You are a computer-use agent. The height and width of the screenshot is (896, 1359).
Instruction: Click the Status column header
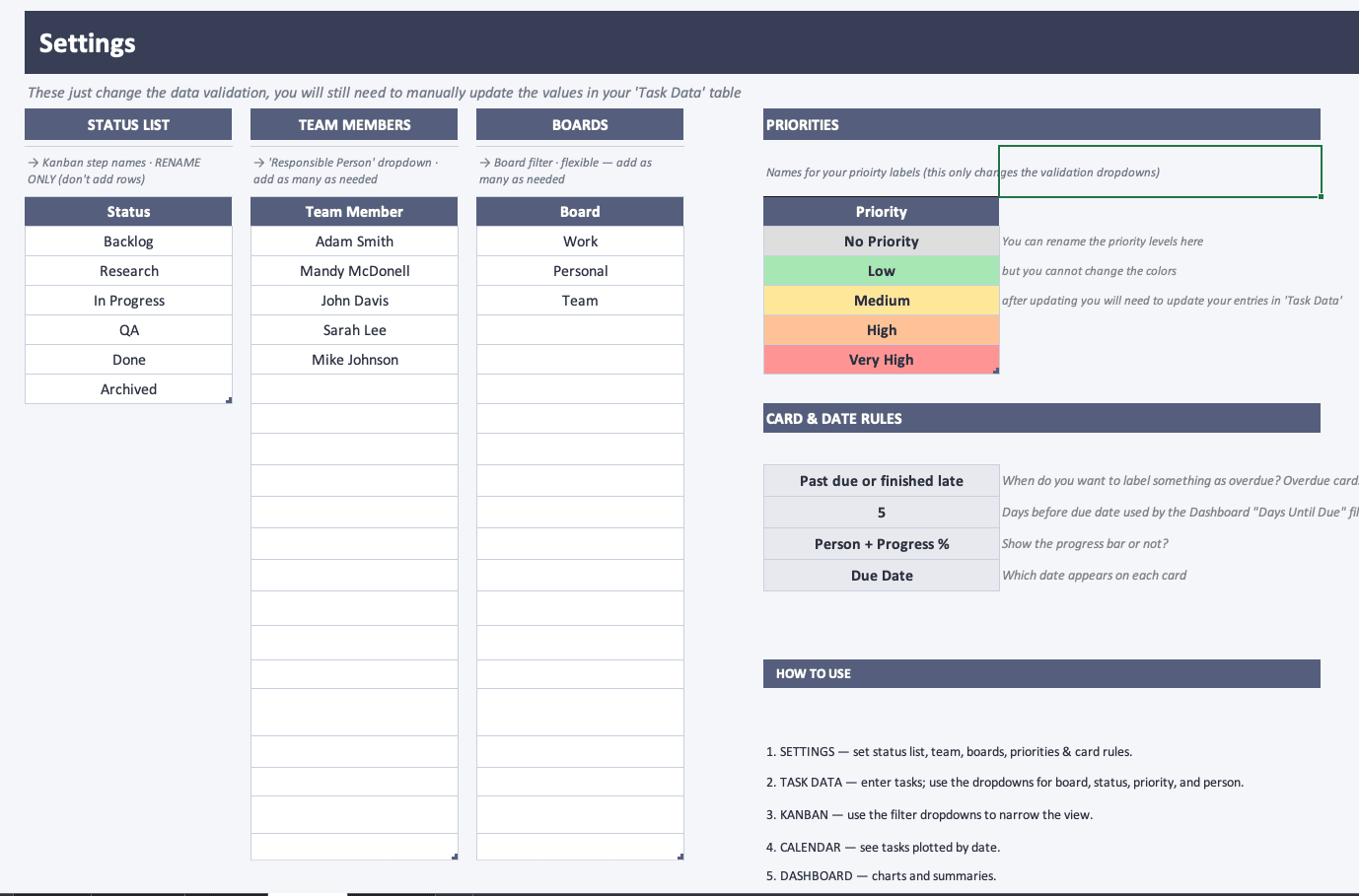pos(128,212)
